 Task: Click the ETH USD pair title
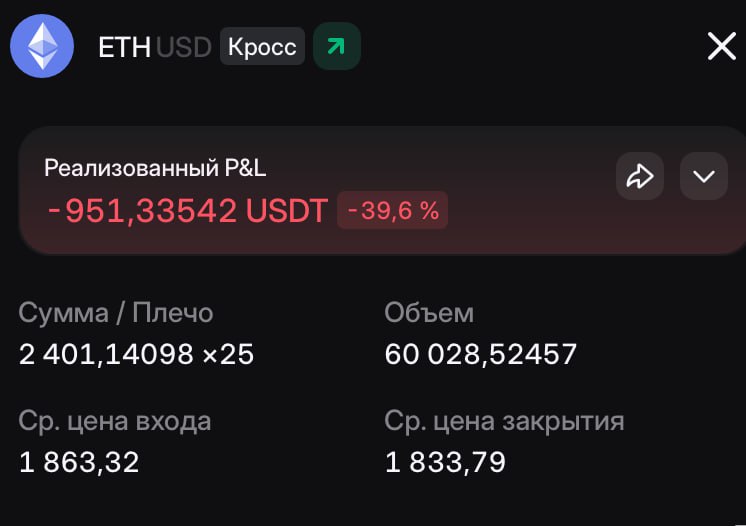coord(154,47)
